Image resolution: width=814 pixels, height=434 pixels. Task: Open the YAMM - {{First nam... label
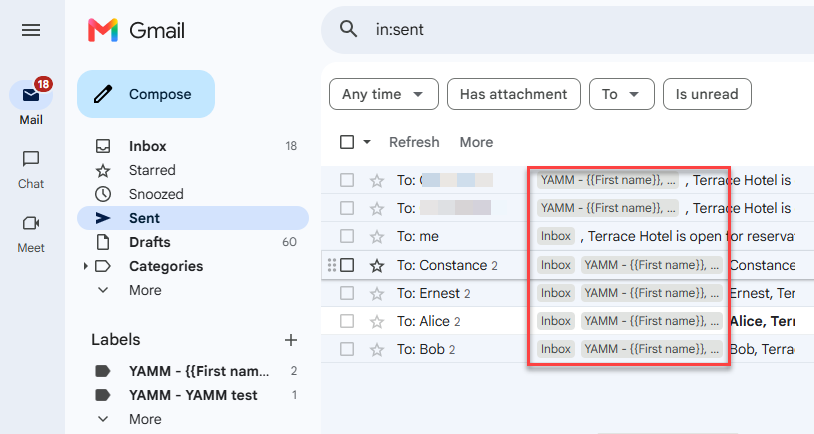(x=193, y=371)
